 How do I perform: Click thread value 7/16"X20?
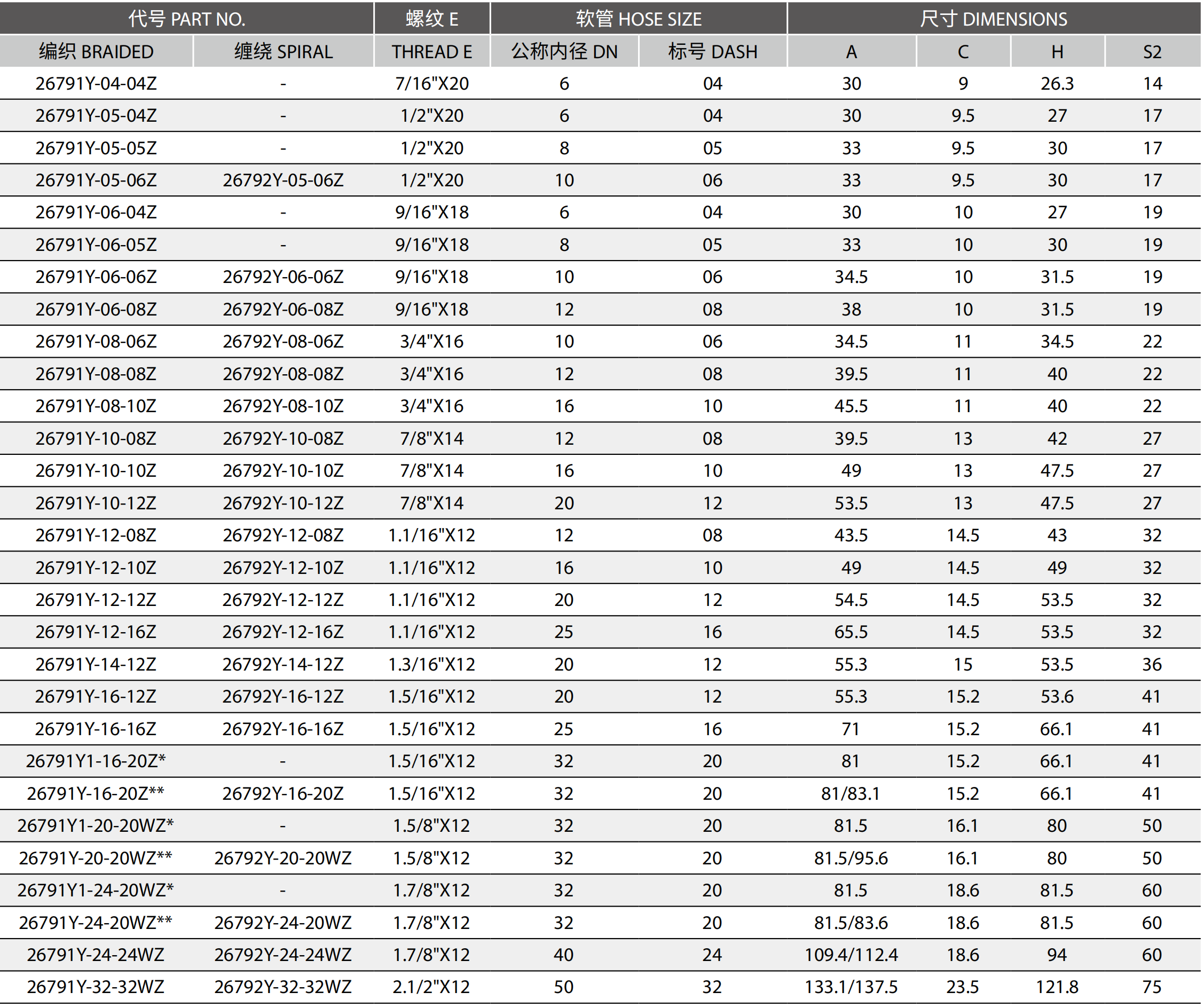pos(432,84)
